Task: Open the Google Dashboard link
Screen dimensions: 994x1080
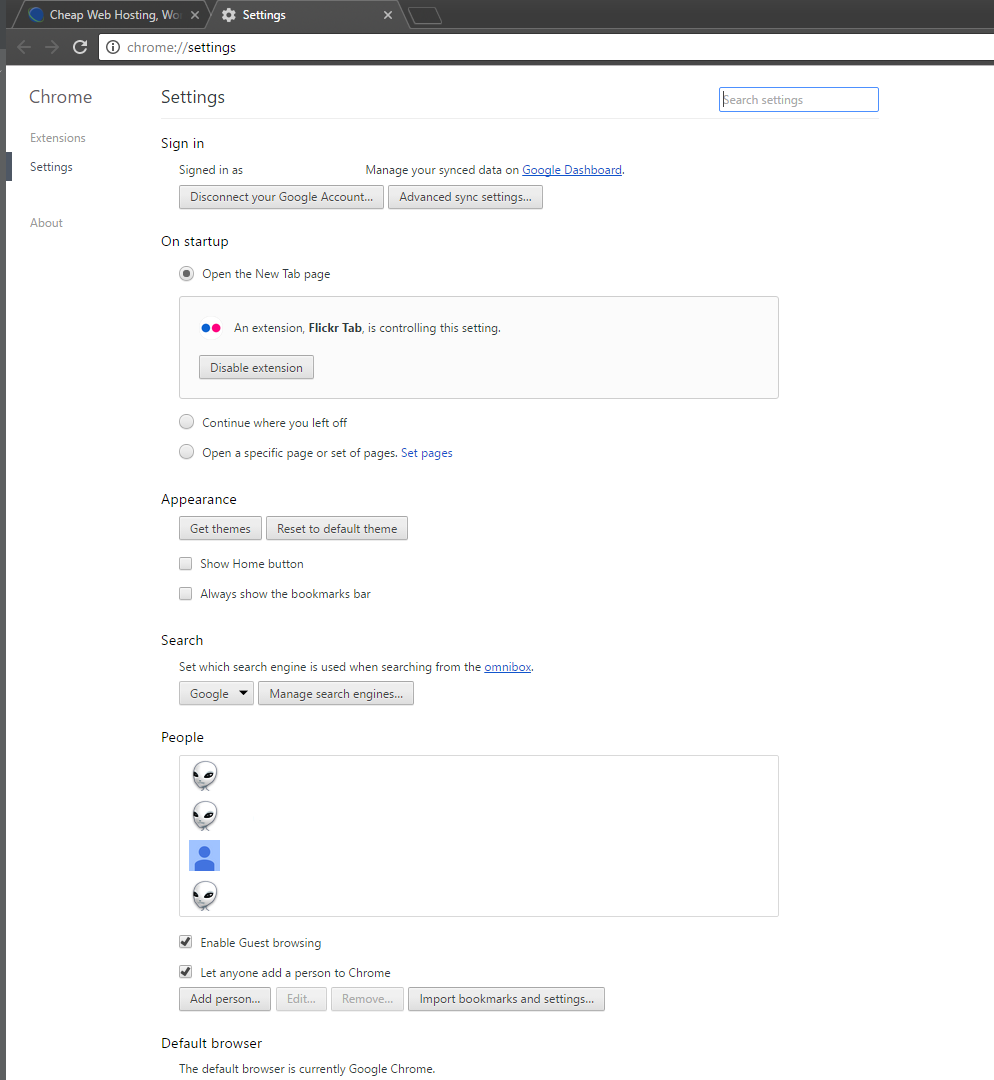Action: click(x=572, y=170)
